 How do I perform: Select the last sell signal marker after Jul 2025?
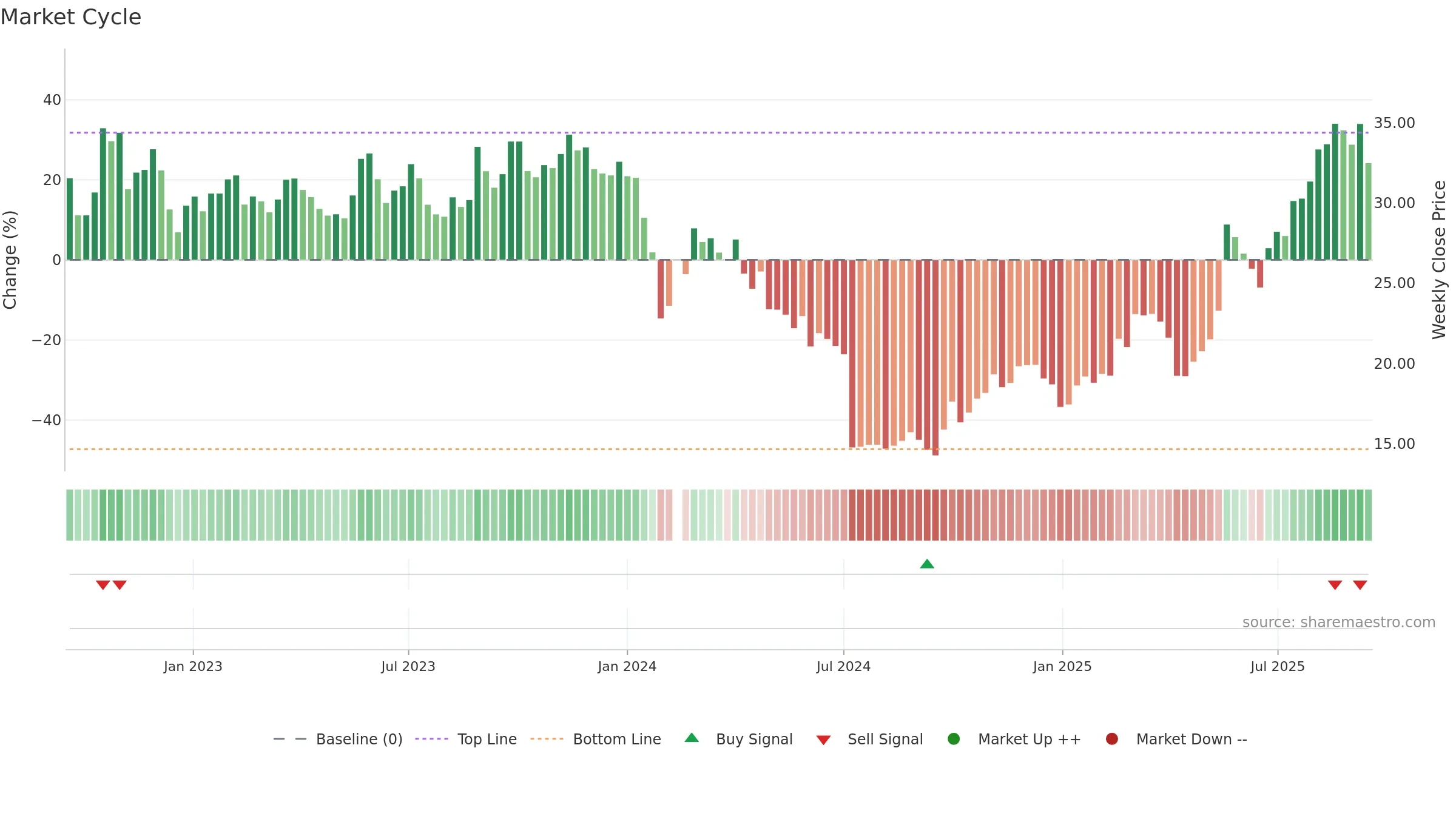pos(1360,585)
